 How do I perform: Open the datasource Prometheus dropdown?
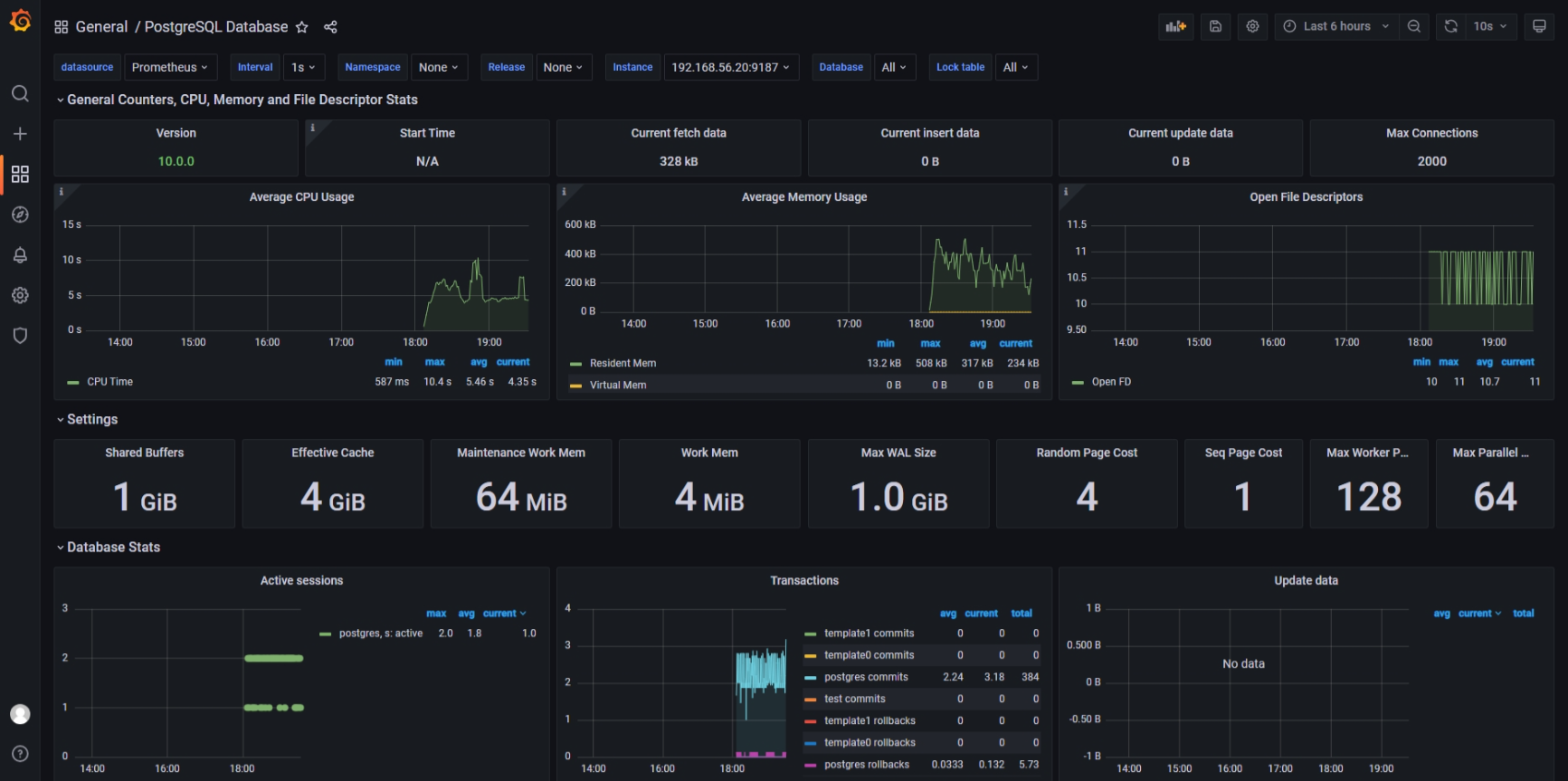point(169,67)
